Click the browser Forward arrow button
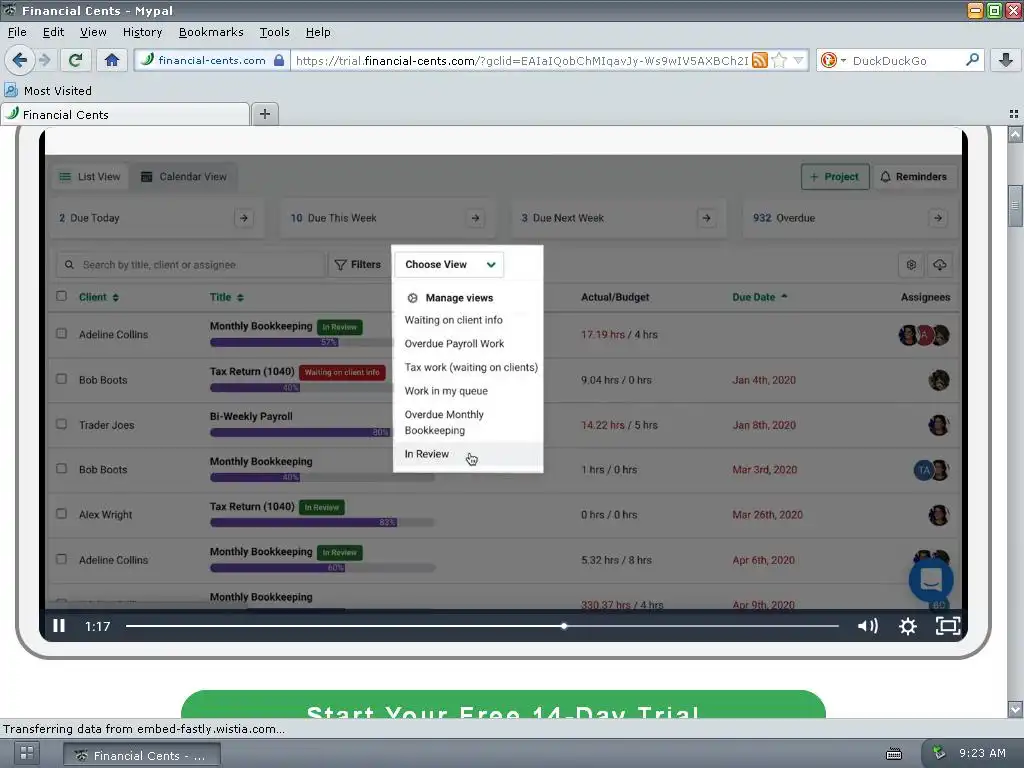 point(45,61)
